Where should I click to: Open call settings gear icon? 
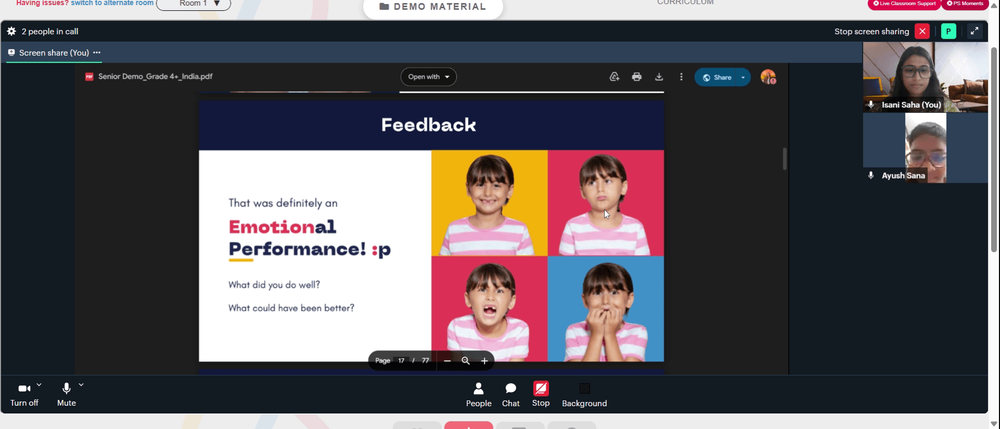[11, 31]
